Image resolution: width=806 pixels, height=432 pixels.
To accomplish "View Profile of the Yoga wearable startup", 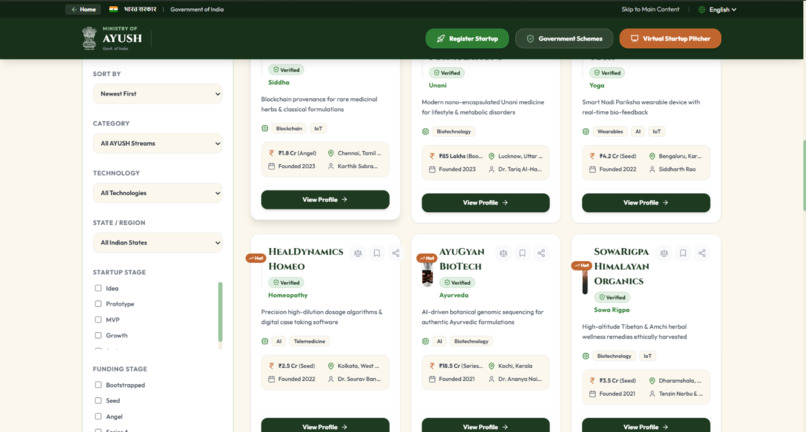I will tap(646, 203).
